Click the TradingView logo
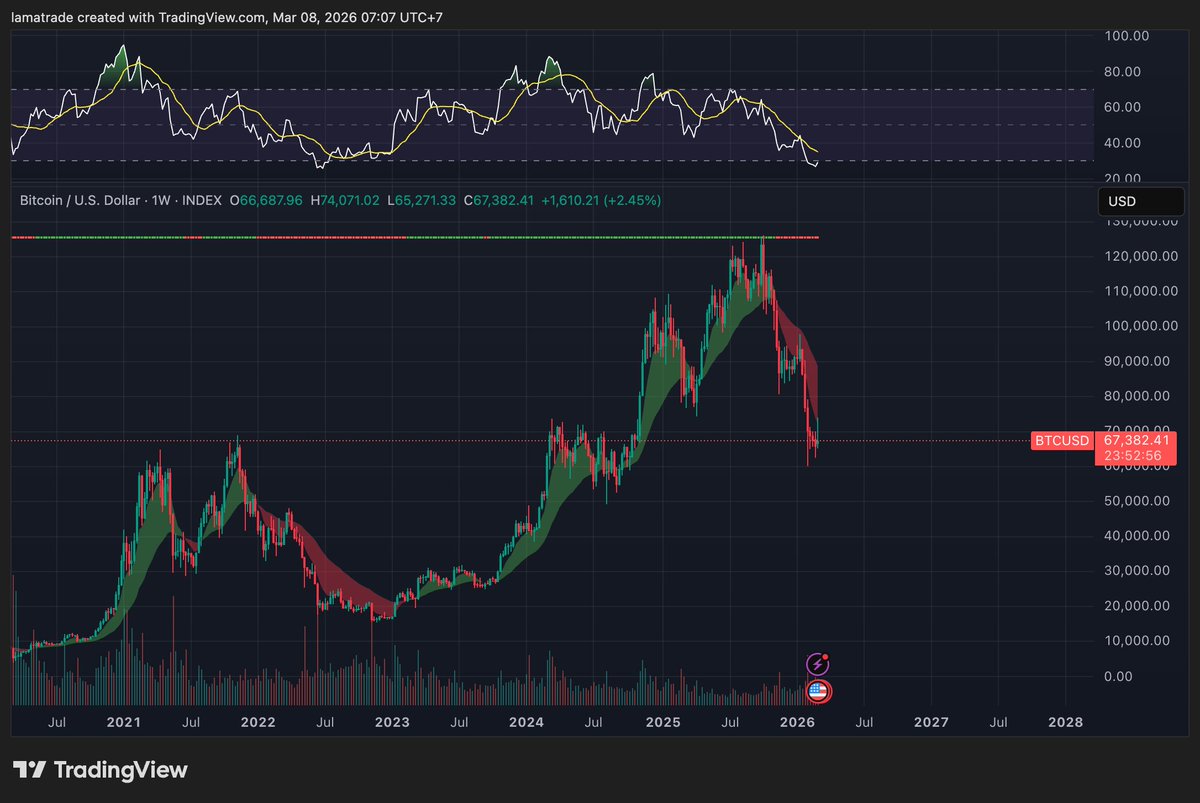The height and width of the screenshot is (803, 1200). point(100,770)
